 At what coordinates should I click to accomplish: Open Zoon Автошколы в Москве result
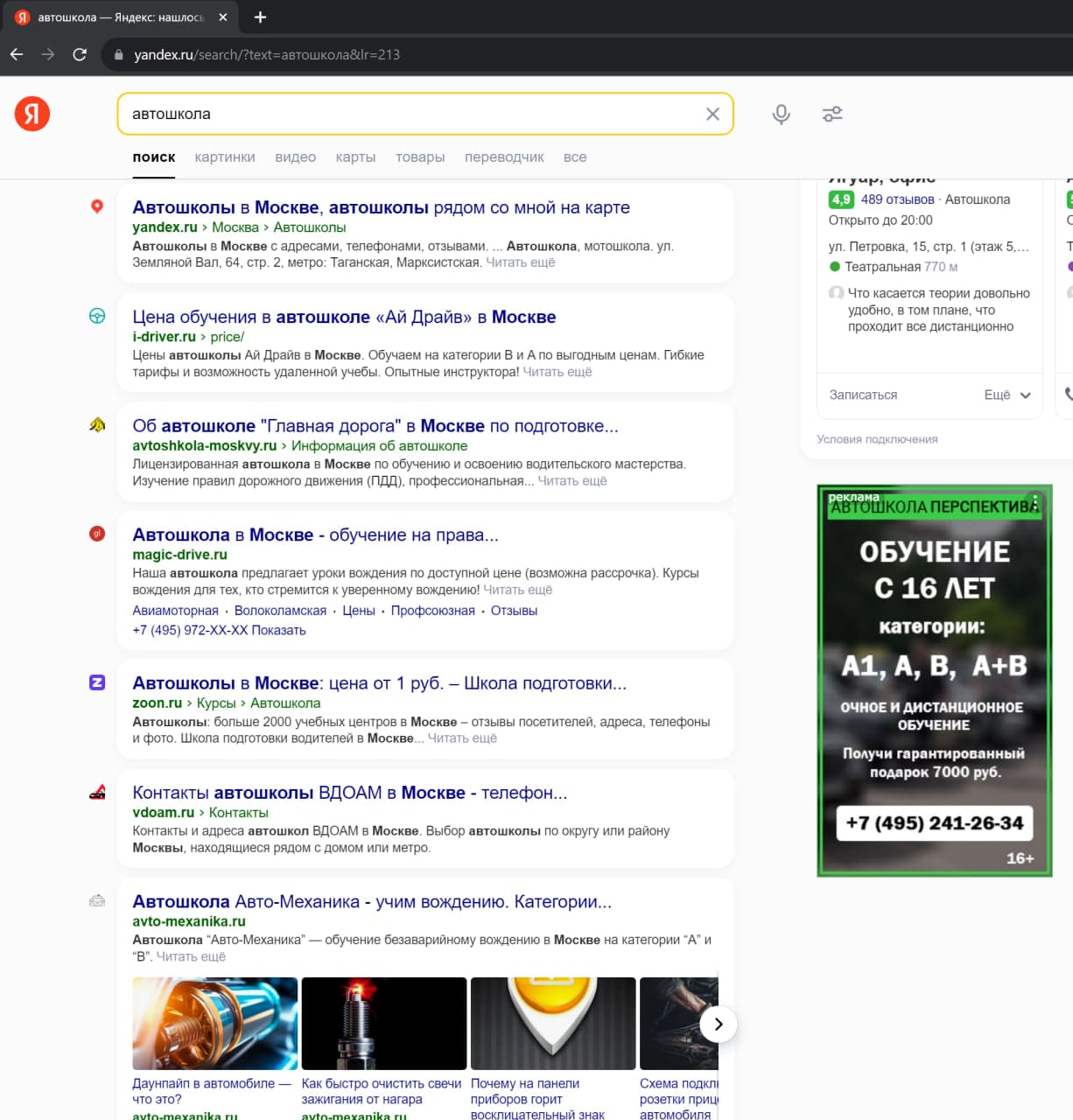click(379, 683)
